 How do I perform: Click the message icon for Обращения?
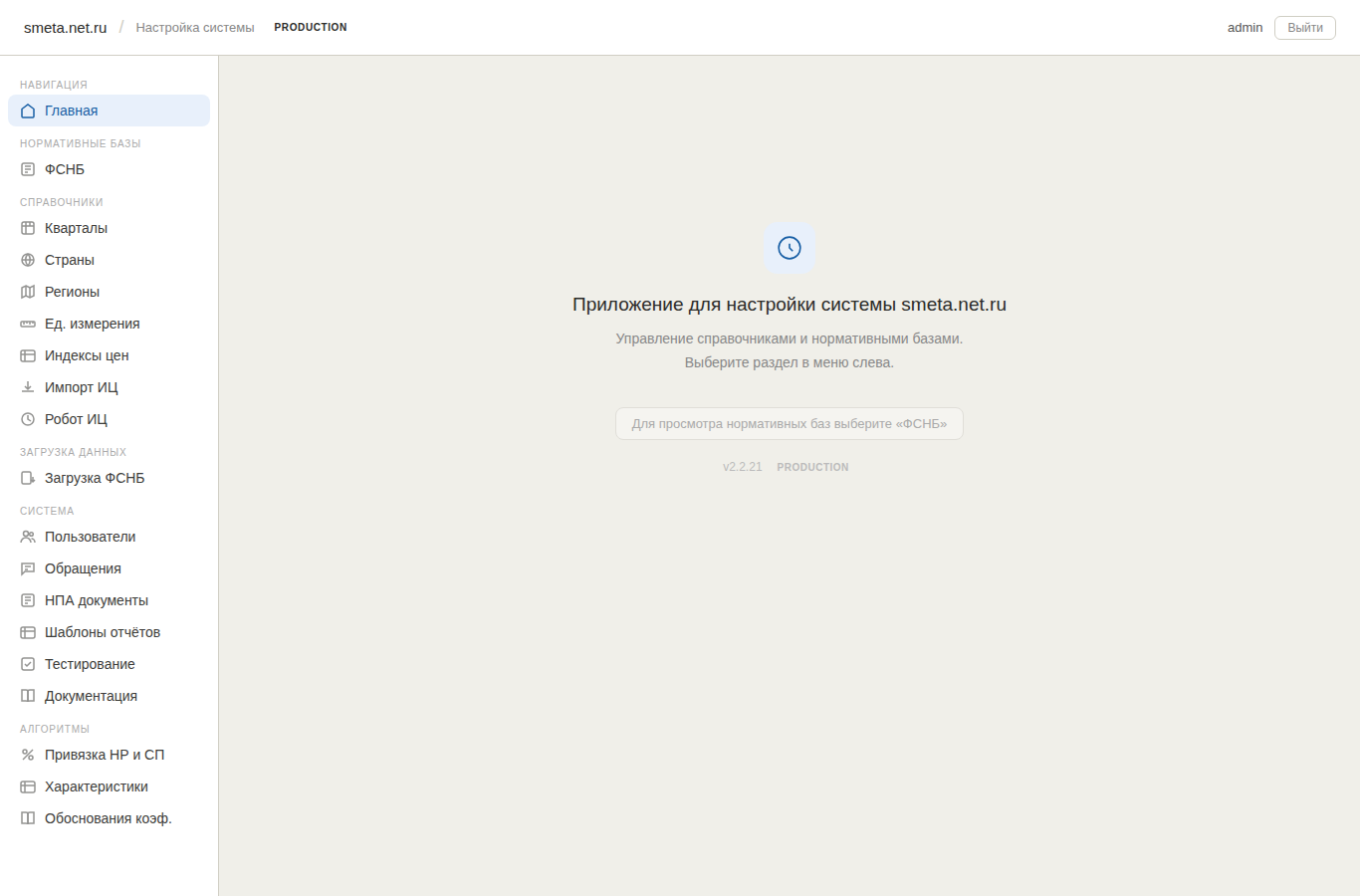[28, 568]
